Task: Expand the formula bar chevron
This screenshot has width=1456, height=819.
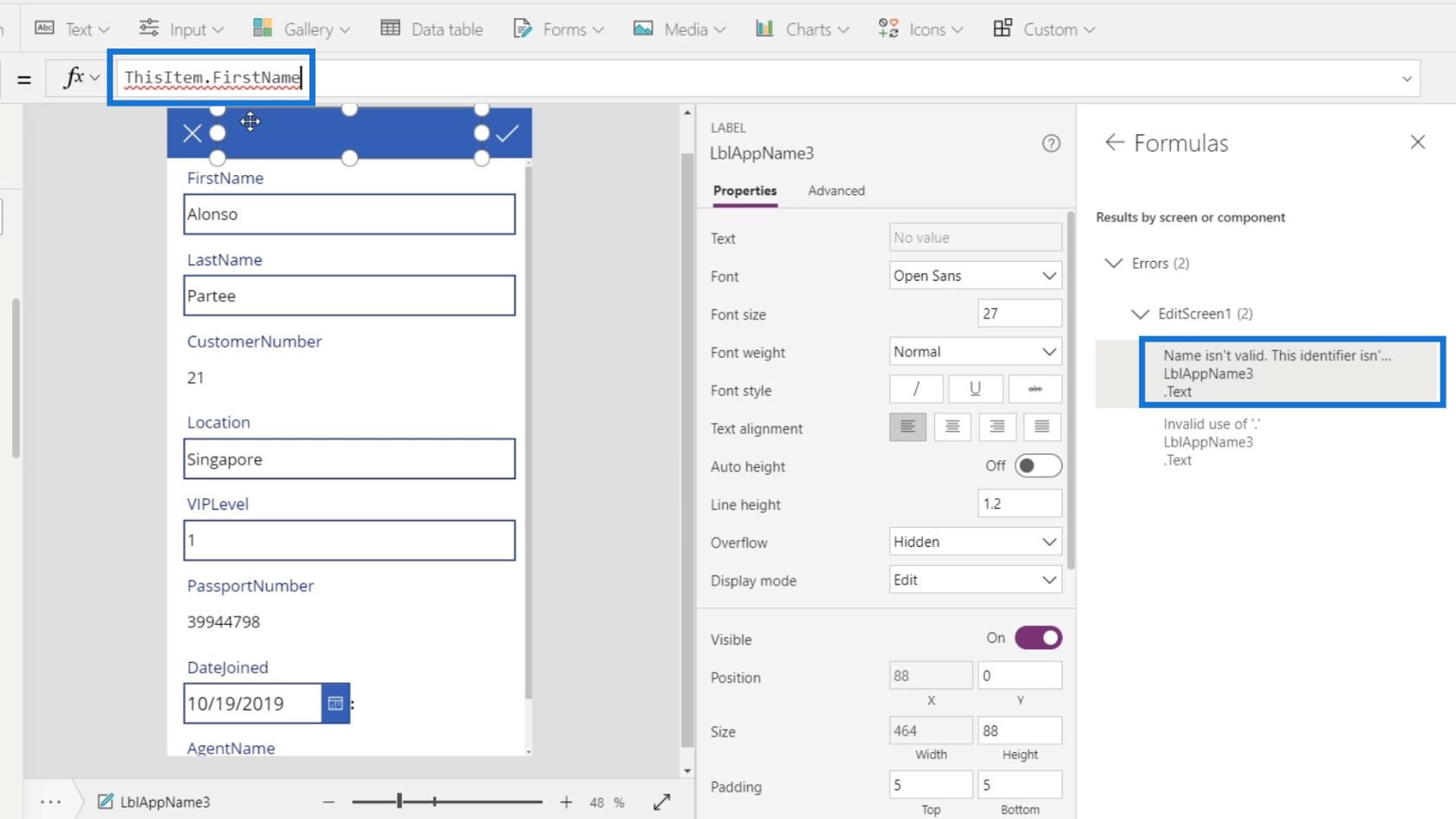Action: pos(1407,79)
